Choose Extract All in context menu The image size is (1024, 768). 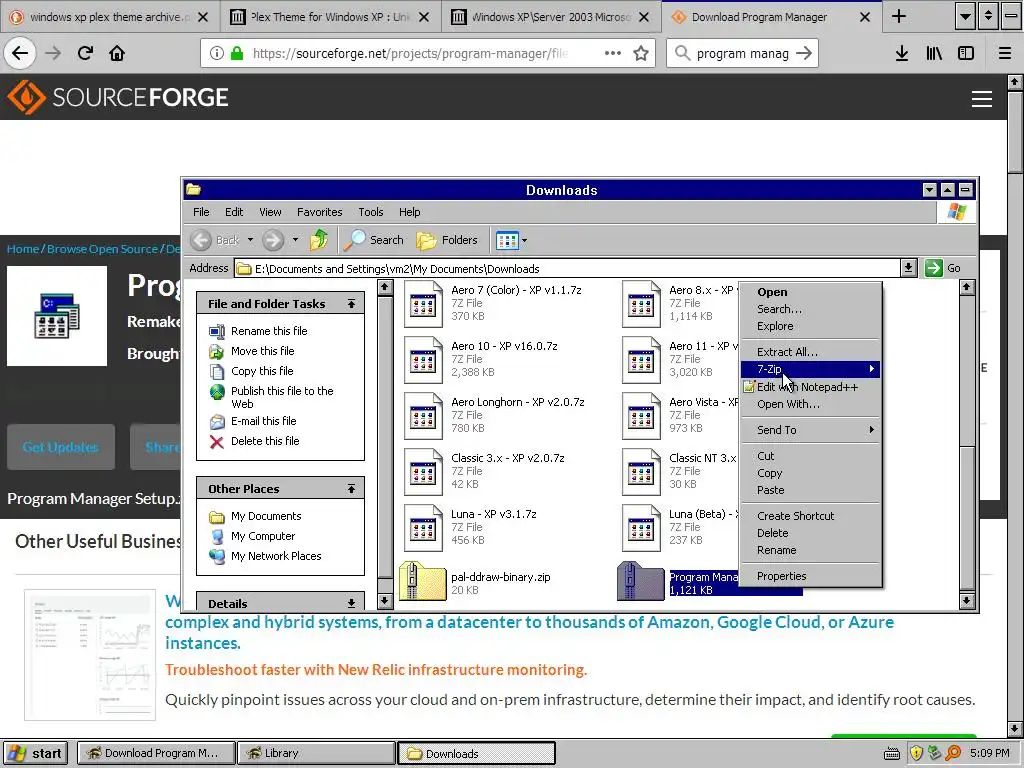tap(810, 352)
